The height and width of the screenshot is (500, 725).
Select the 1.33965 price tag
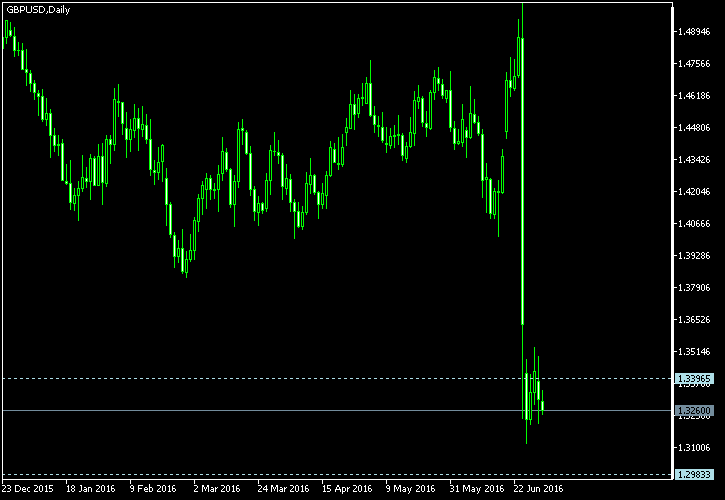pos(694,379)
